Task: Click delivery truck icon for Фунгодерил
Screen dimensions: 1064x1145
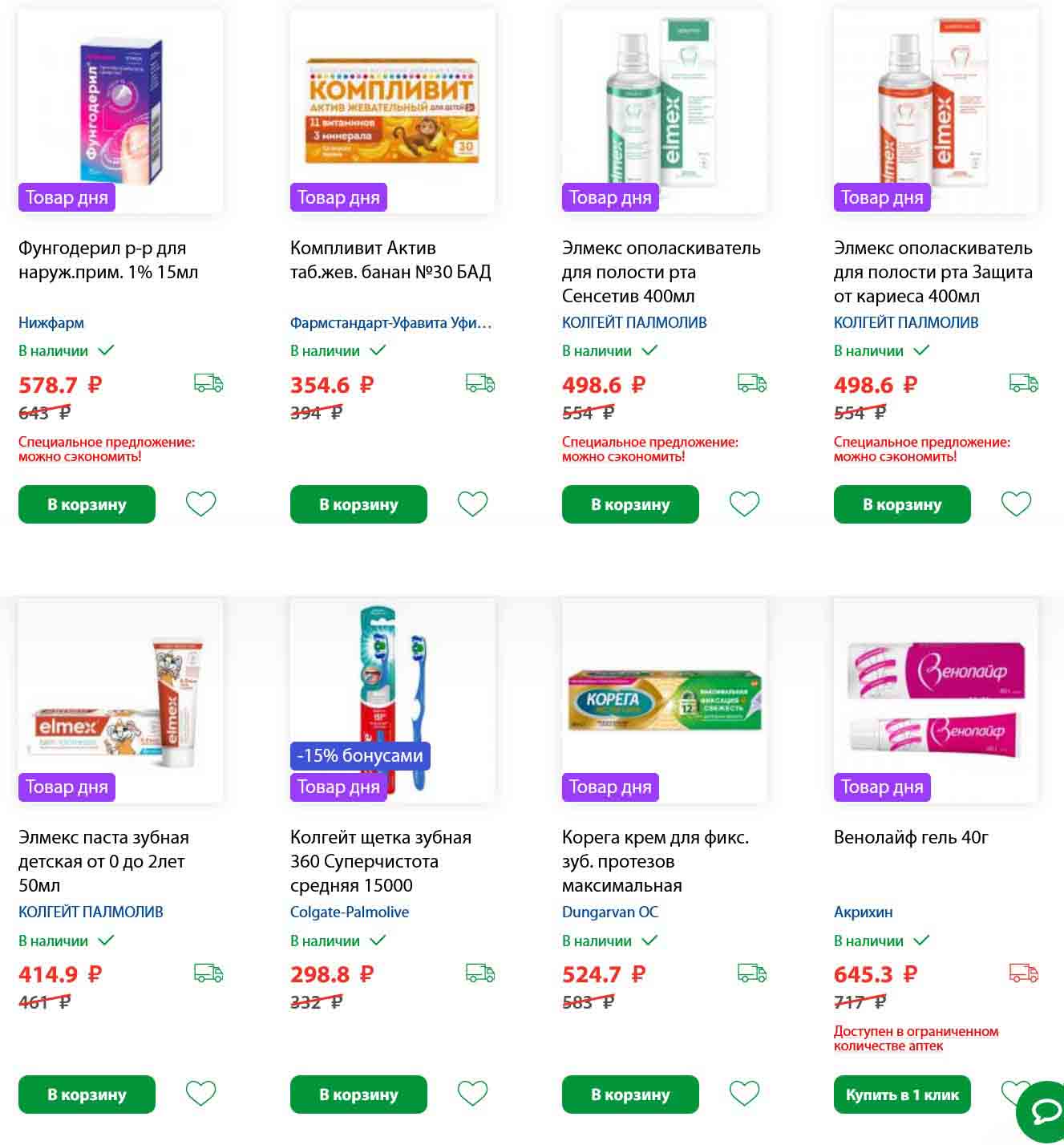Action: point(208,383)
